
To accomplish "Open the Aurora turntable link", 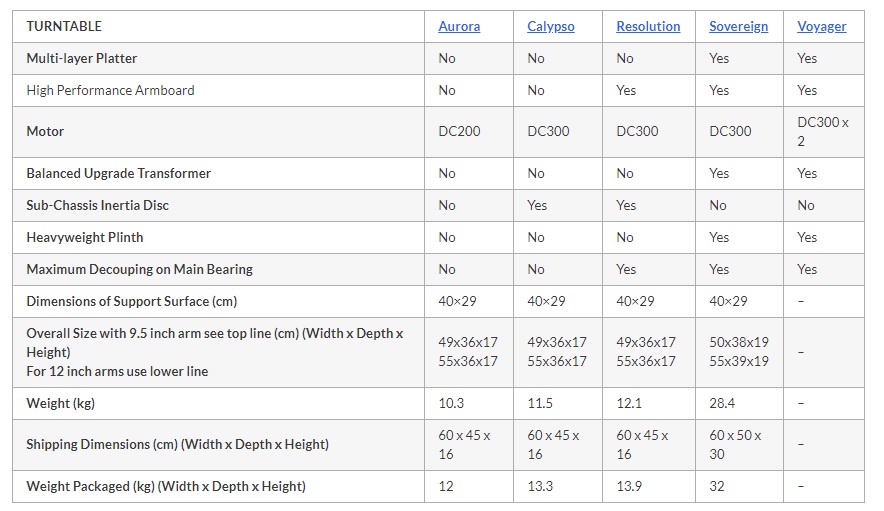I will click(459, 27).
